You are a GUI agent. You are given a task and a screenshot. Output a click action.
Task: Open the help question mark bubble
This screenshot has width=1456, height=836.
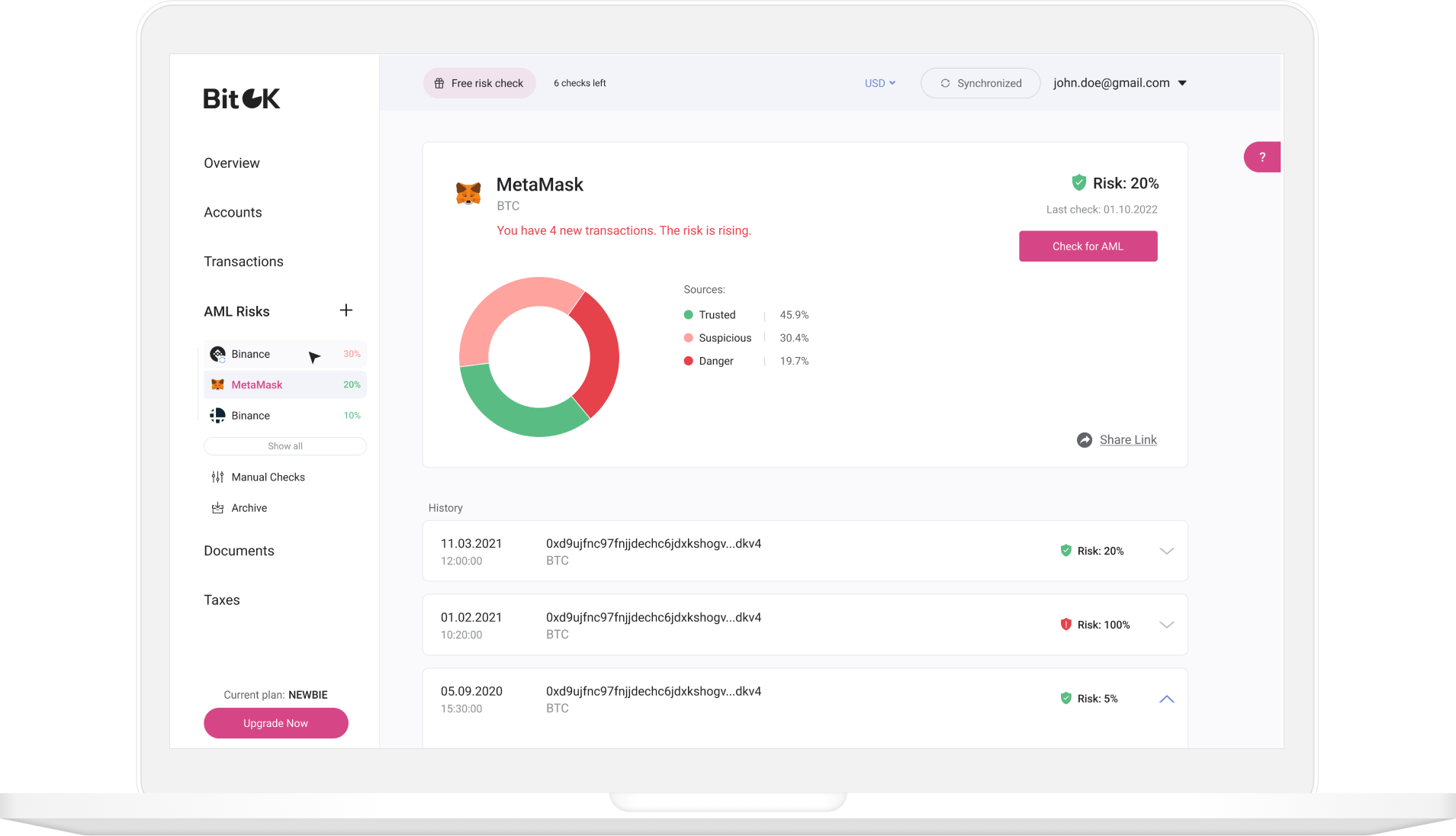click(1262, 156)
